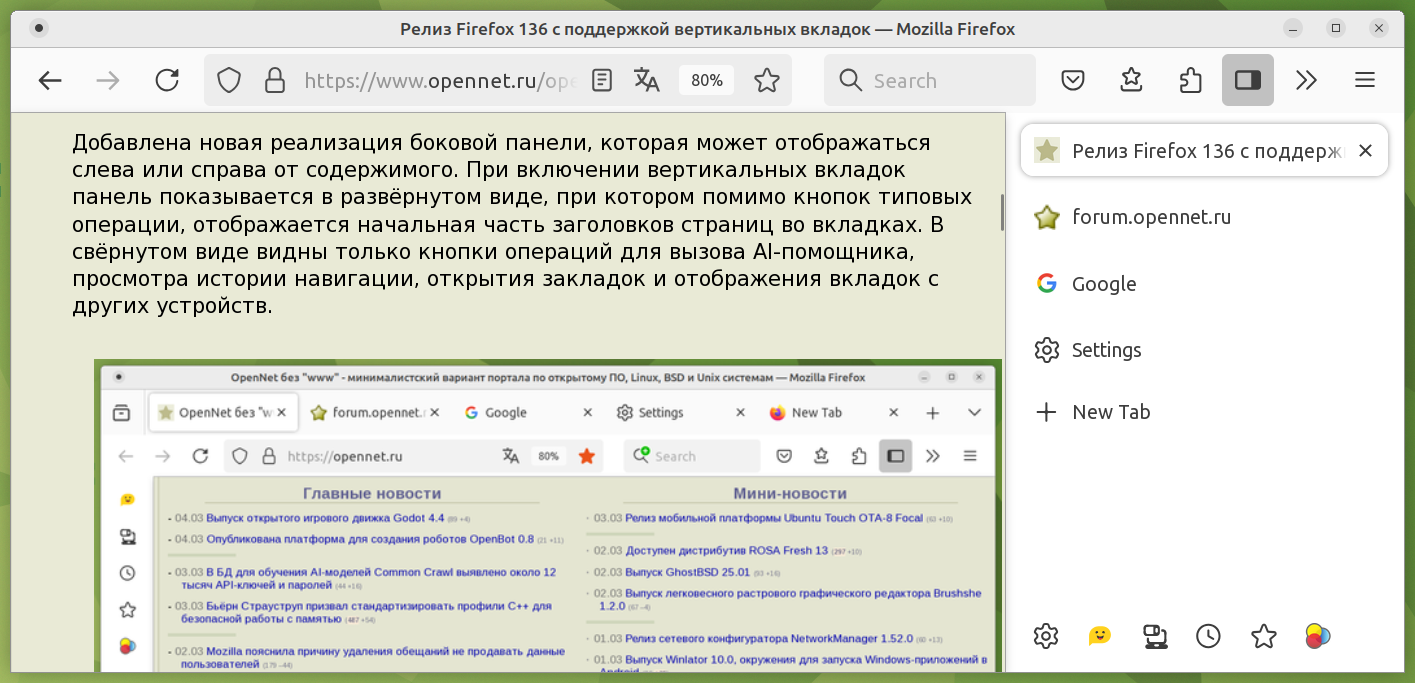Open a New Tab from the sidebar
Viewport: 1415px width, 683px height.
tap(1110, 412)
